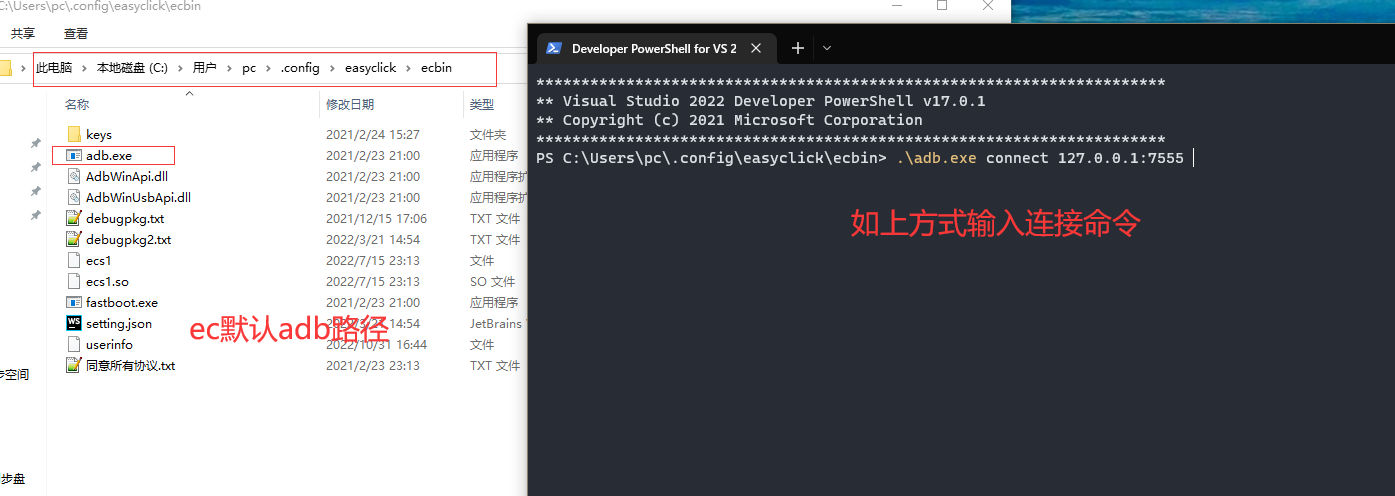This screenshot has width=1395, height=496.
Task: Expand breadcrumb chevron after .config
Action: 332,68
